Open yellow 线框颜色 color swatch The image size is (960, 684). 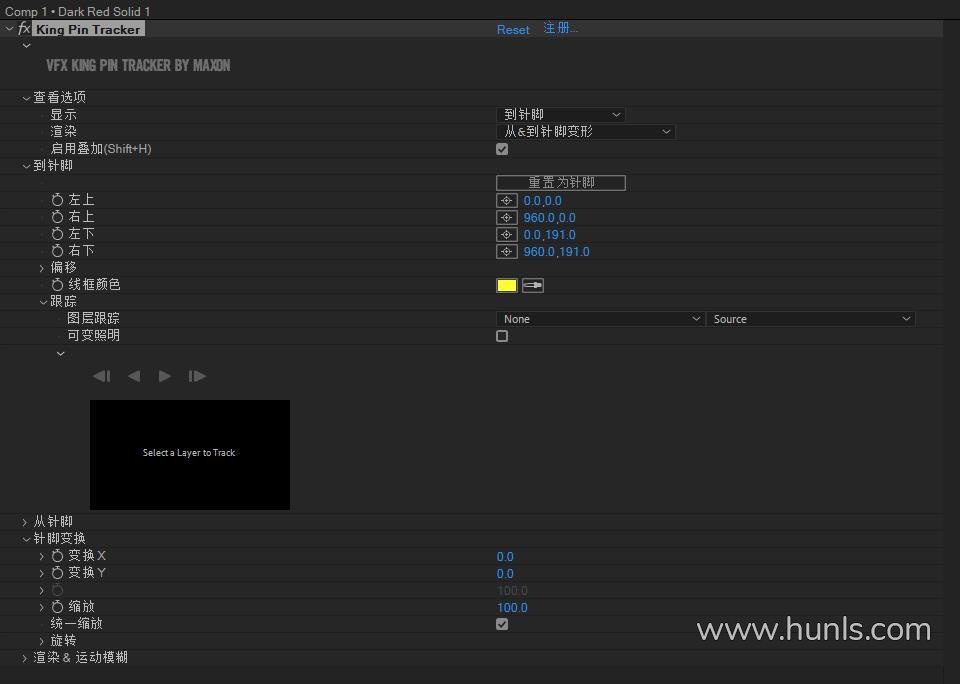pyautogui.click(x=507, y=285)
